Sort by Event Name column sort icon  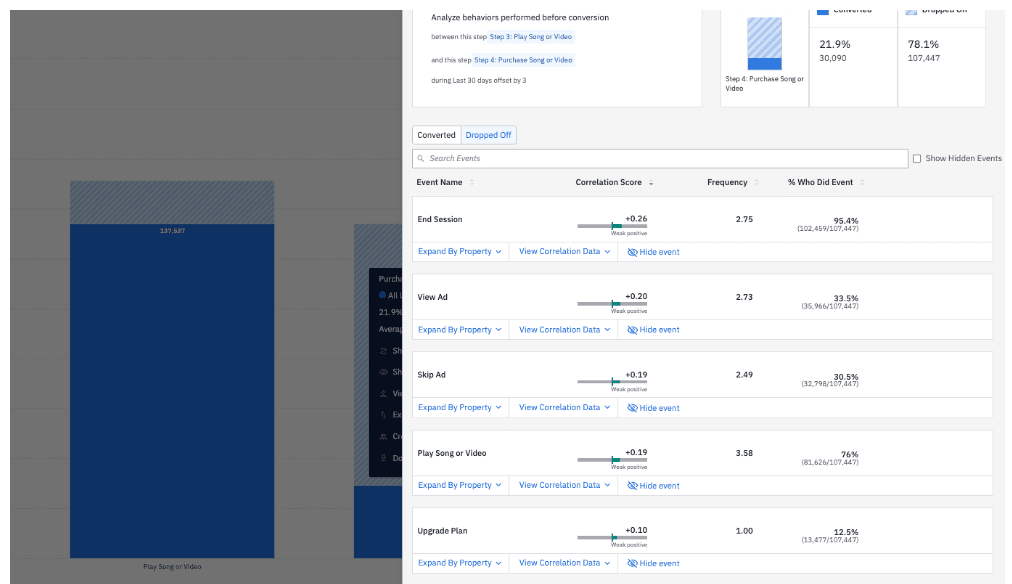[472, 183]
